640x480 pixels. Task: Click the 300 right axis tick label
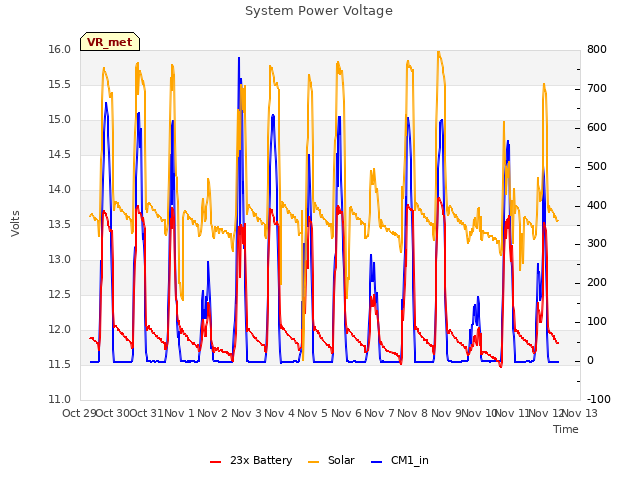point(597,244)
